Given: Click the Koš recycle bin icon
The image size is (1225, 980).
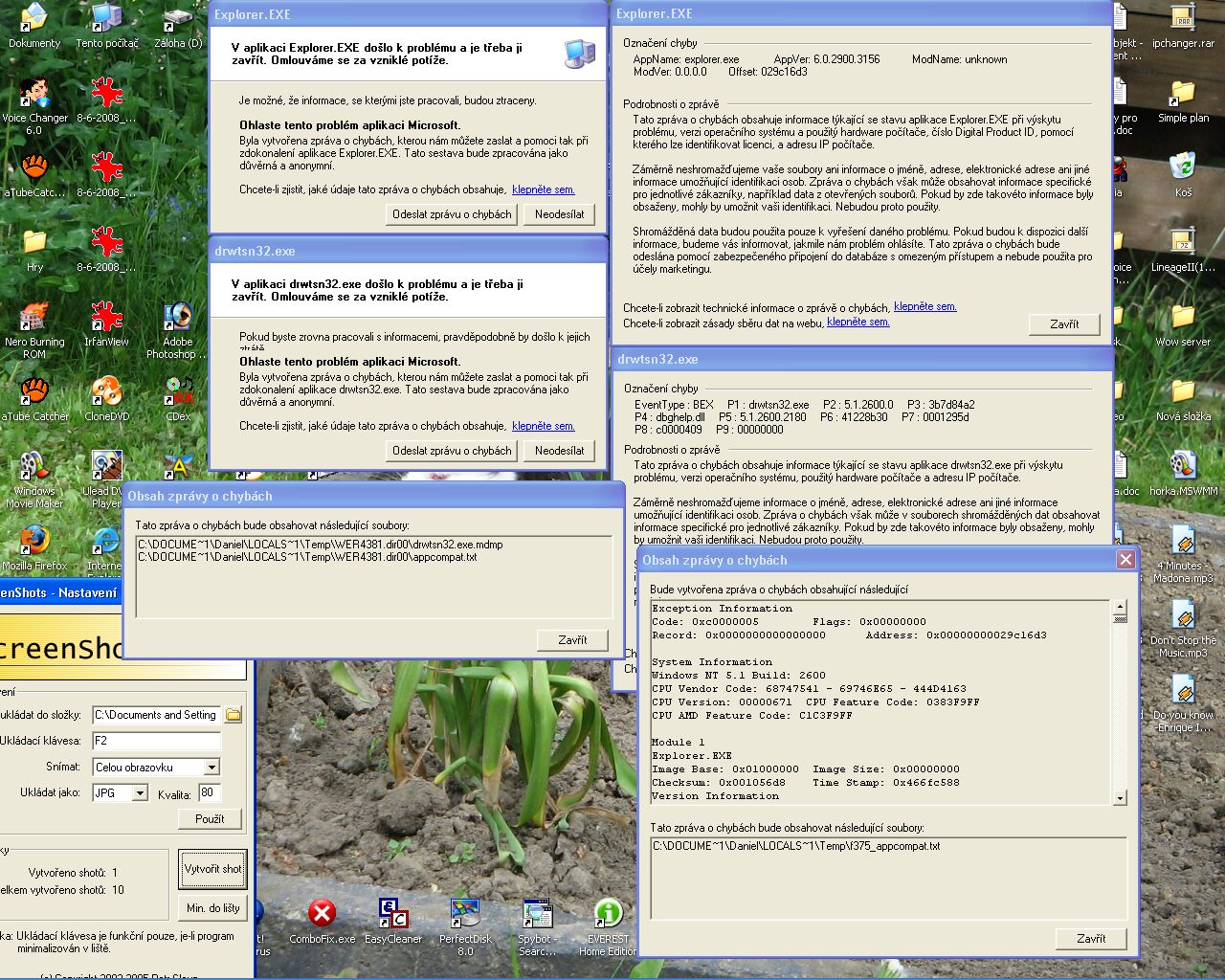Looking at the screenshot, I should [x=1183, y=175].
